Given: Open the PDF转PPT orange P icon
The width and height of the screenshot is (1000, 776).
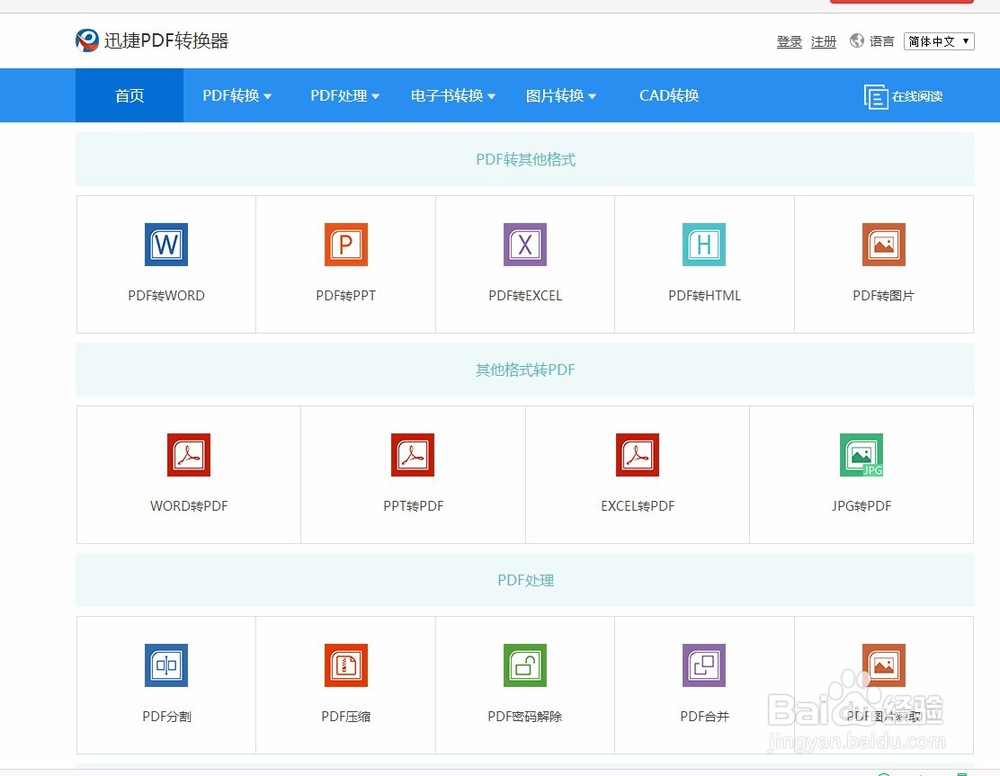Looking at the screenshot, I should [346, 244].
